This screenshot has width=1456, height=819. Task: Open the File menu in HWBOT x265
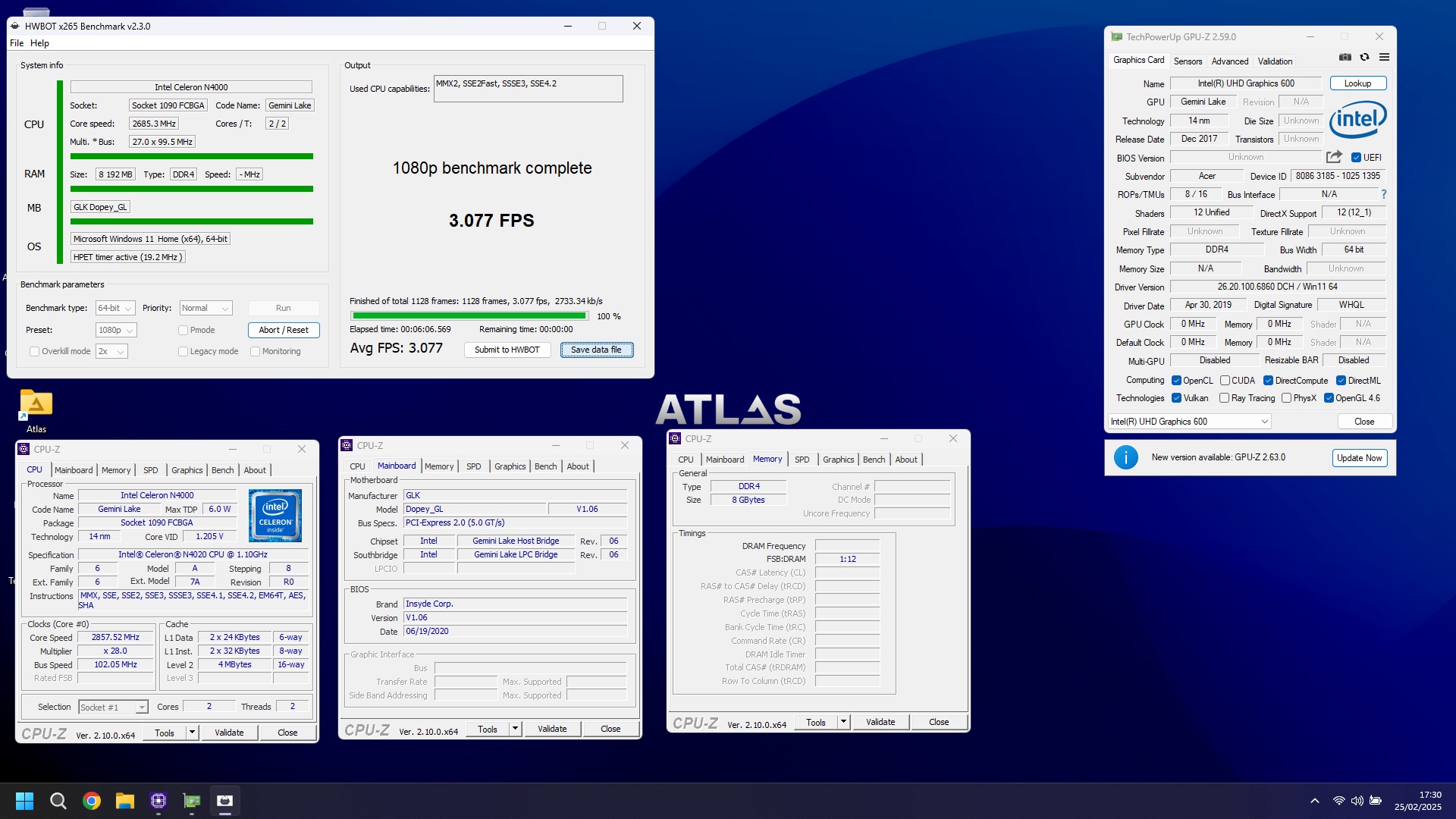pos(17,43)
